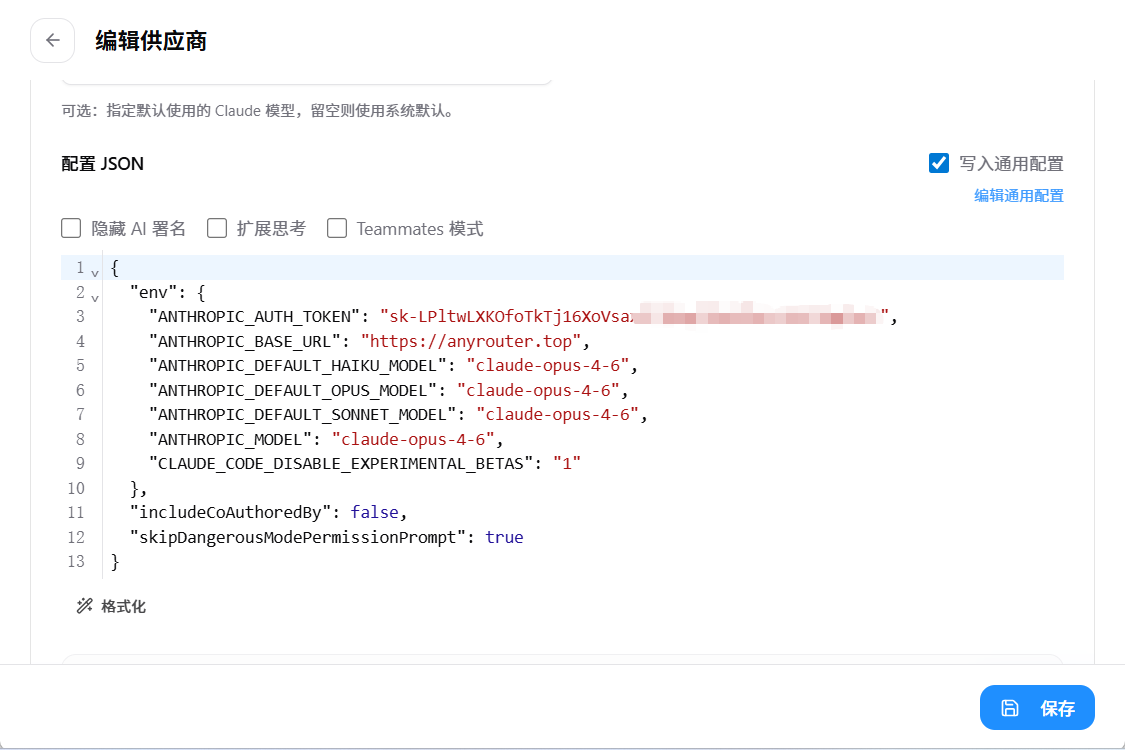1125x750 pixels.
Task: Click the format magic wand icon
Action: click(85, 606)
